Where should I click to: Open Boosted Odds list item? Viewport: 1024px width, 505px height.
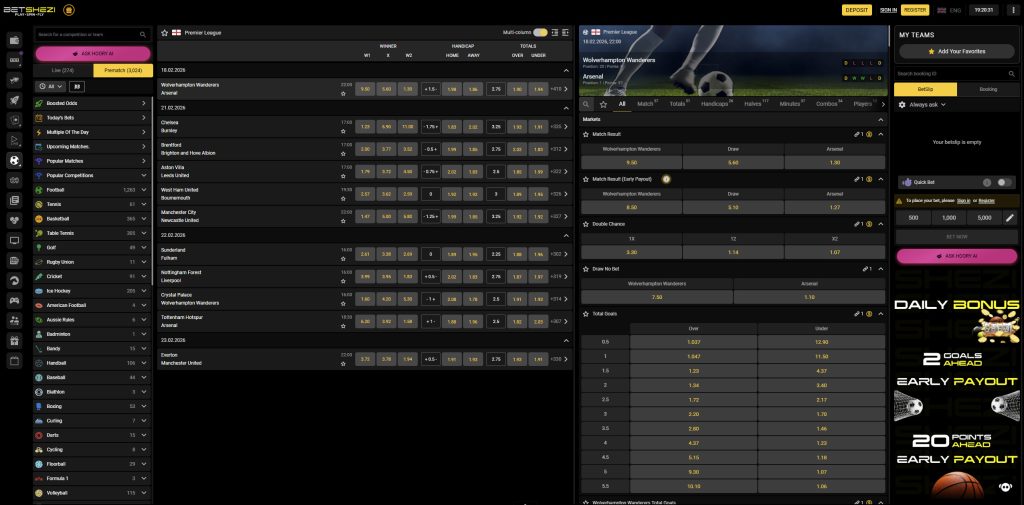pos(92,103)
